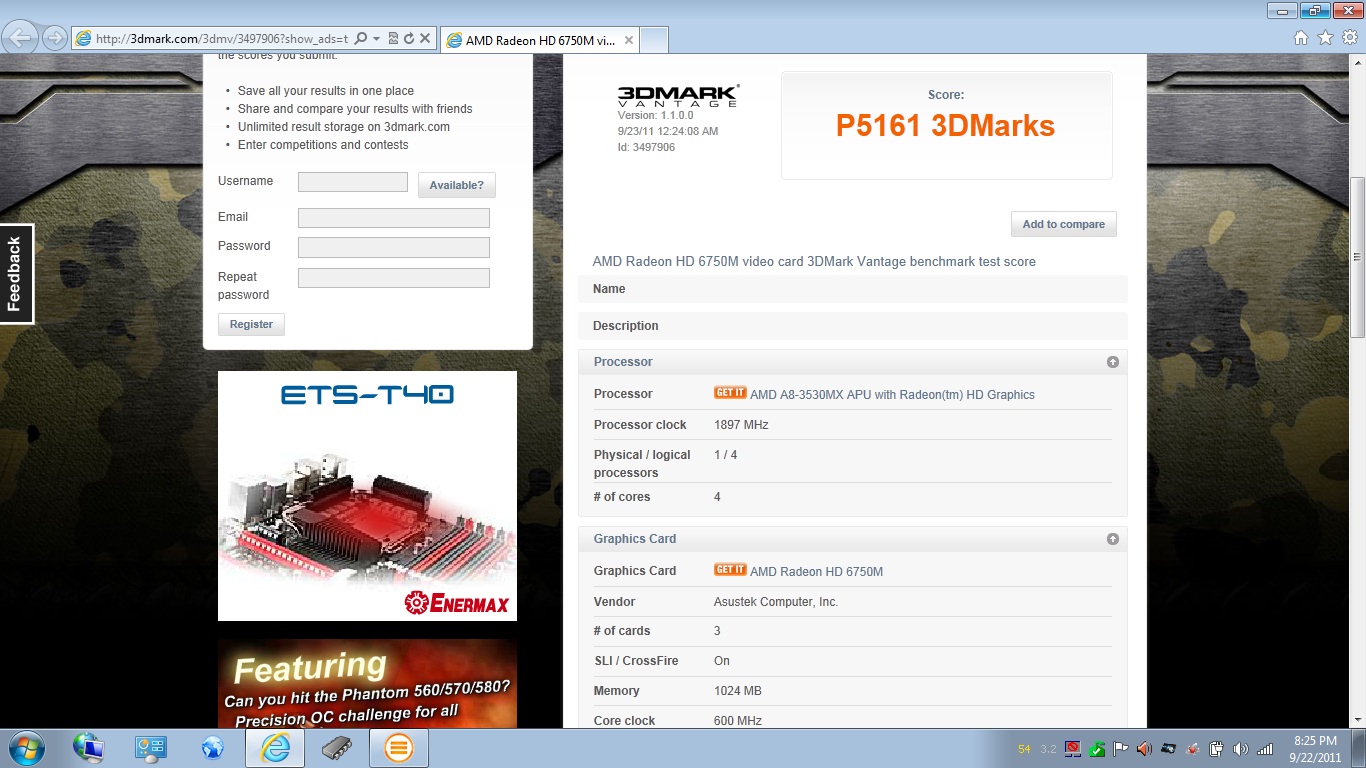This screenshot has height=768, width=1366.
Task: Open the Enermax ETS-T40 advertisement
Action: pos(367,496)
